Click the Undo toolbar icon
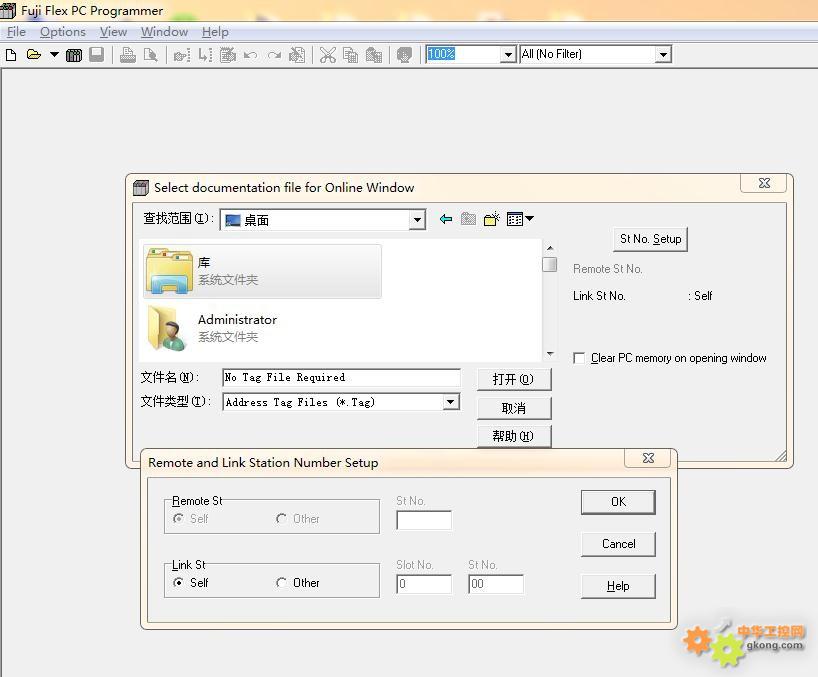This screenshot has height=677, width=818. [250, 55]
